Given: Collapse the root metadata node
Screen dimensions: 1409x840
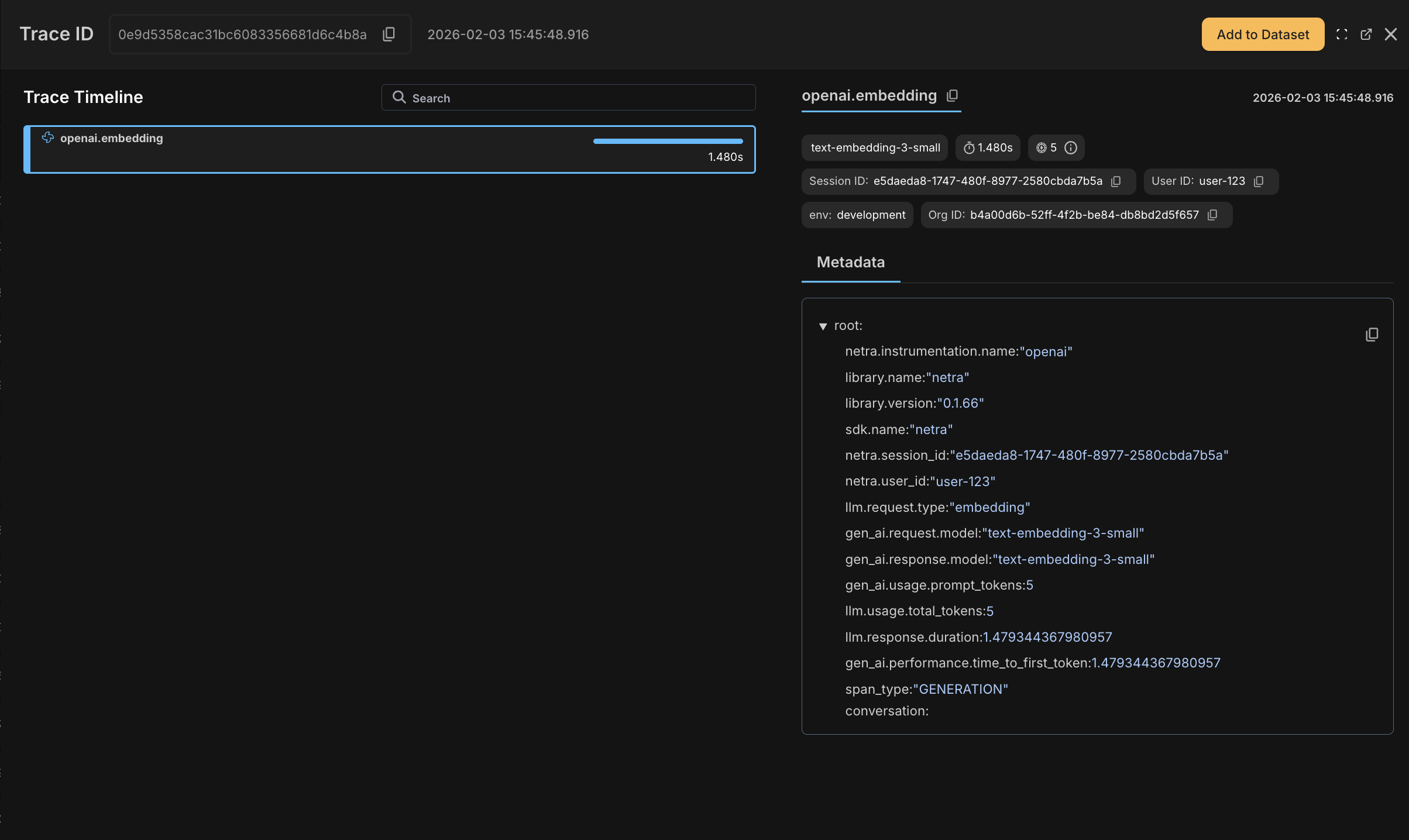Looking at the screenshot, I should point(824,326).
